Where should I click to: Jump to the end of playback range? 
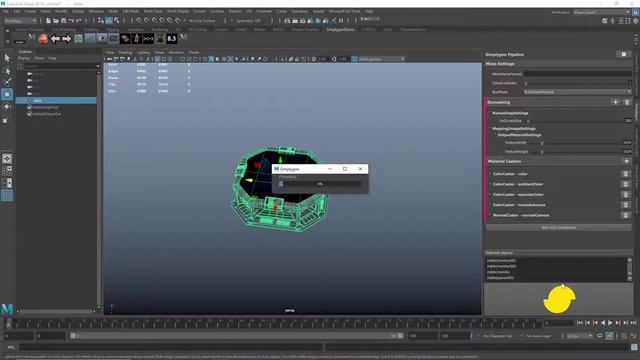click(x=633, y=323)
